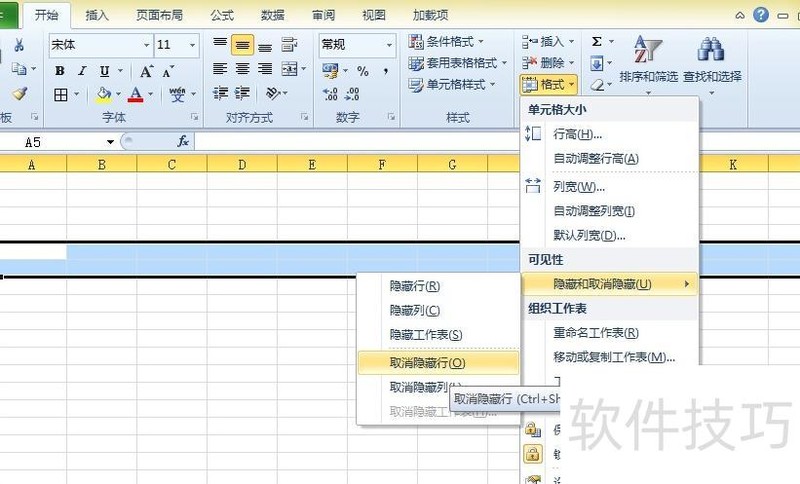Align text right
800x484 pixels.
tap(265, 69)
